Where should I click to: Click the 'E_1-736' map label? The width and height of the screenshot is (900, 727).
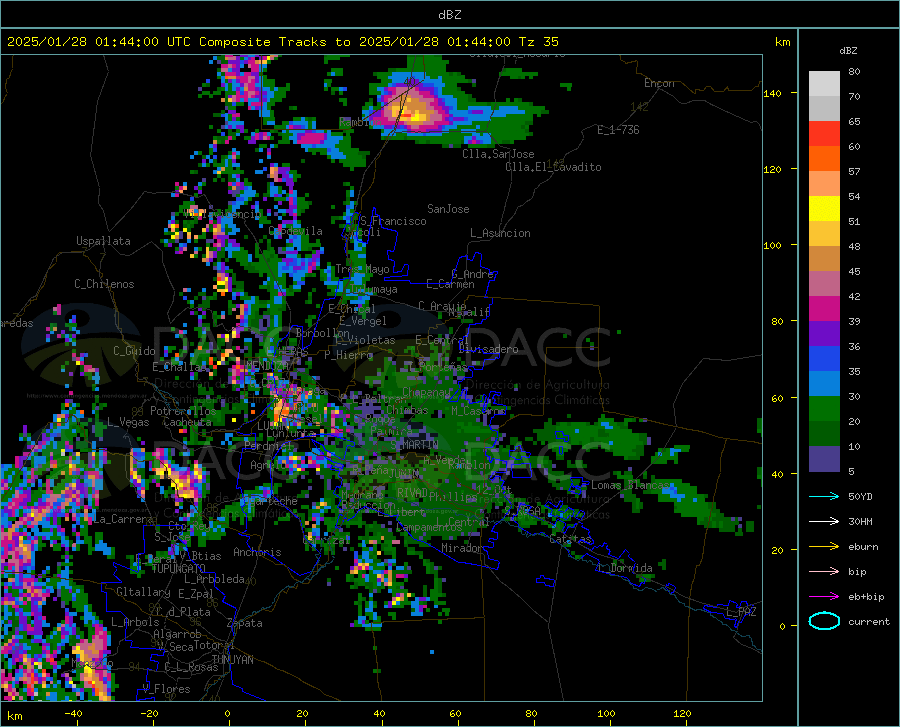(618, 130)
